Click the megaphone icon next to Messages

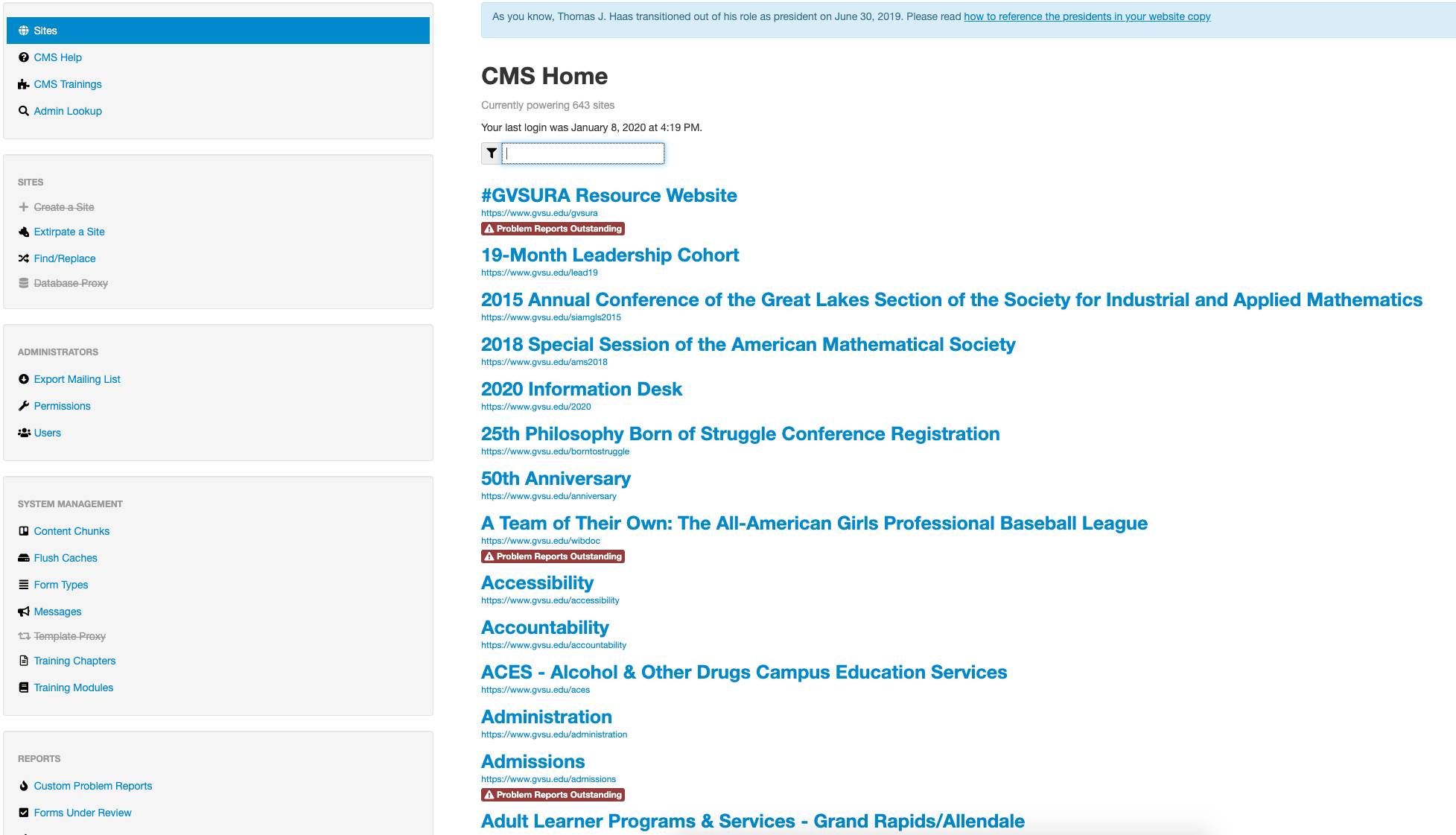coord(24,612)
